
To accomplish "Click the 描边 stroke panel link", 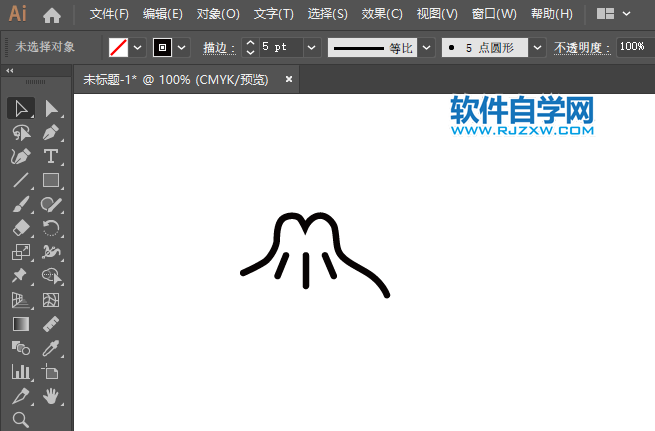I will (219, 47).
